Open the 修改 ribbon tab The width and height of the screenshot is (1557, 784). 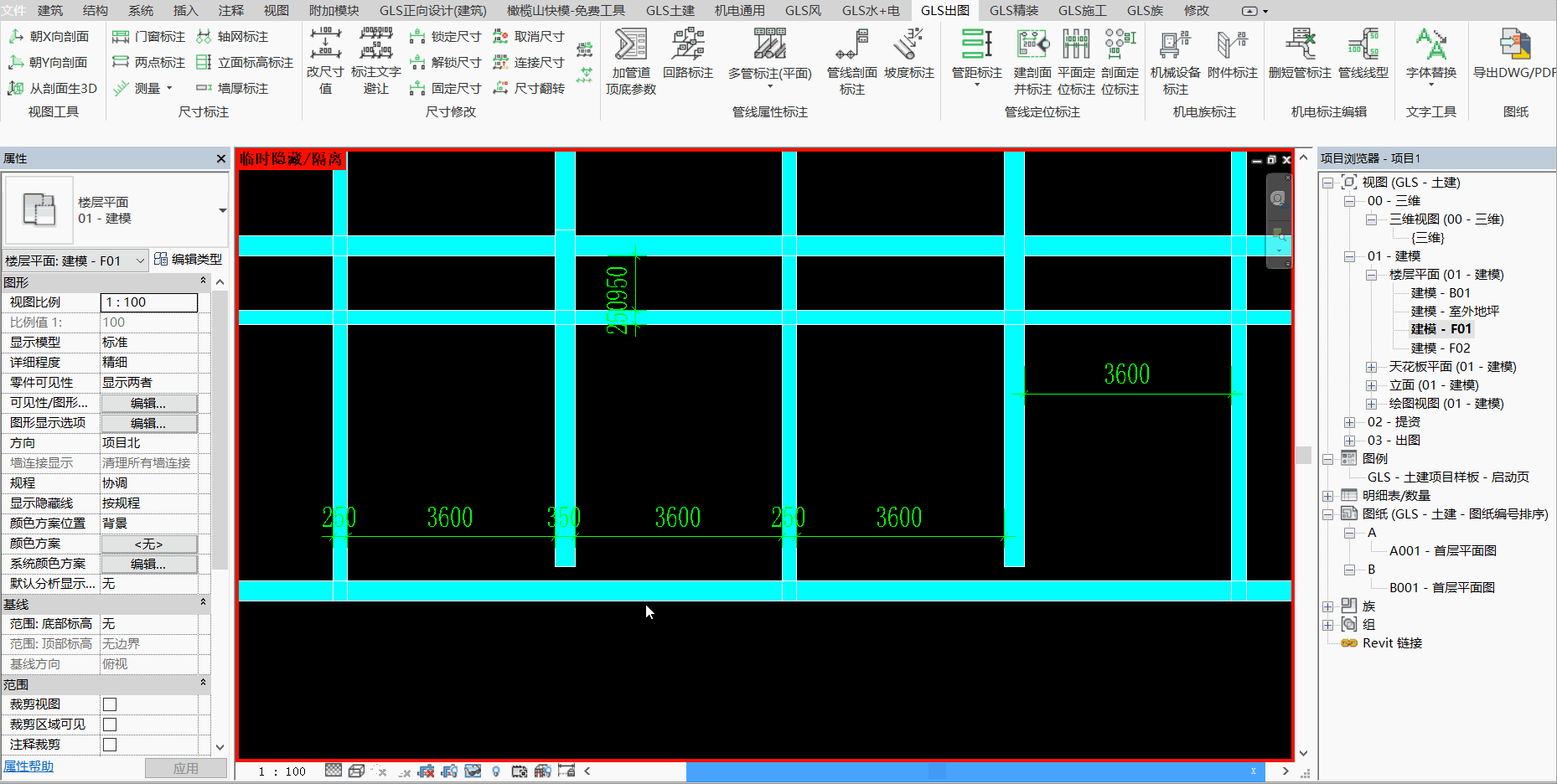tap(1197, 10)
